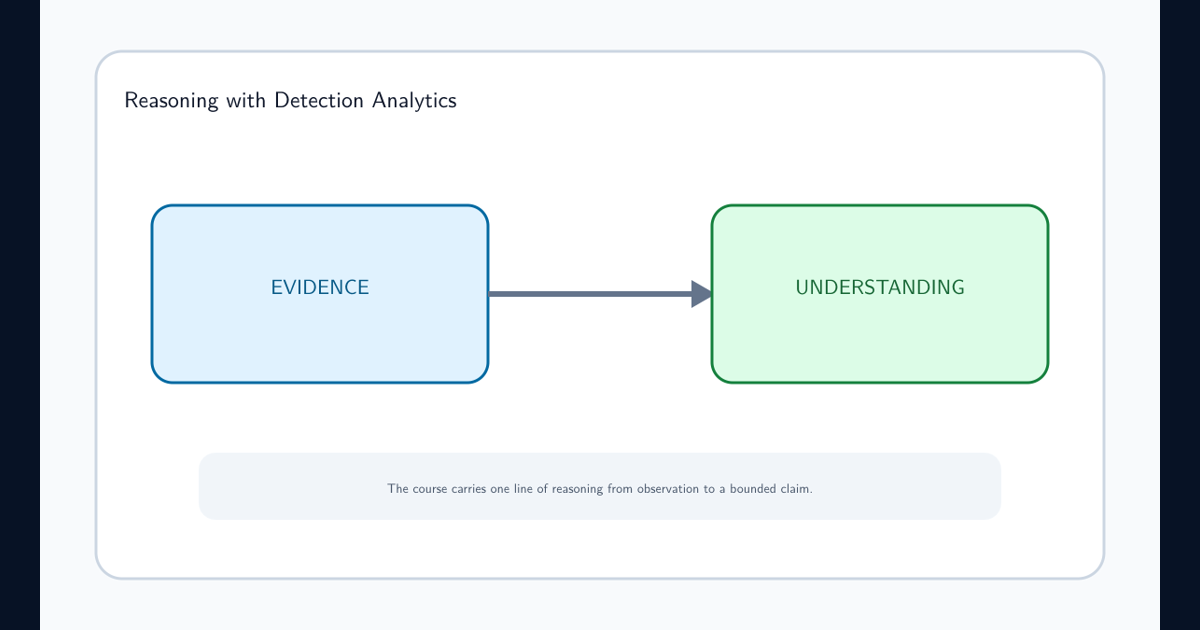Click the dark strip on the right edge

point(1180,315)
